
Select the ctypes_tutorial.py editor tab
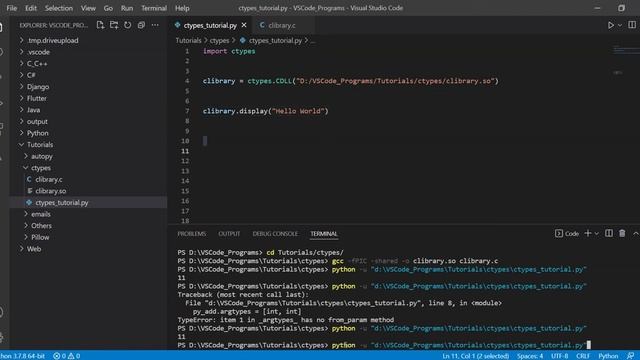pyautogui.click(x=210, y=25)
